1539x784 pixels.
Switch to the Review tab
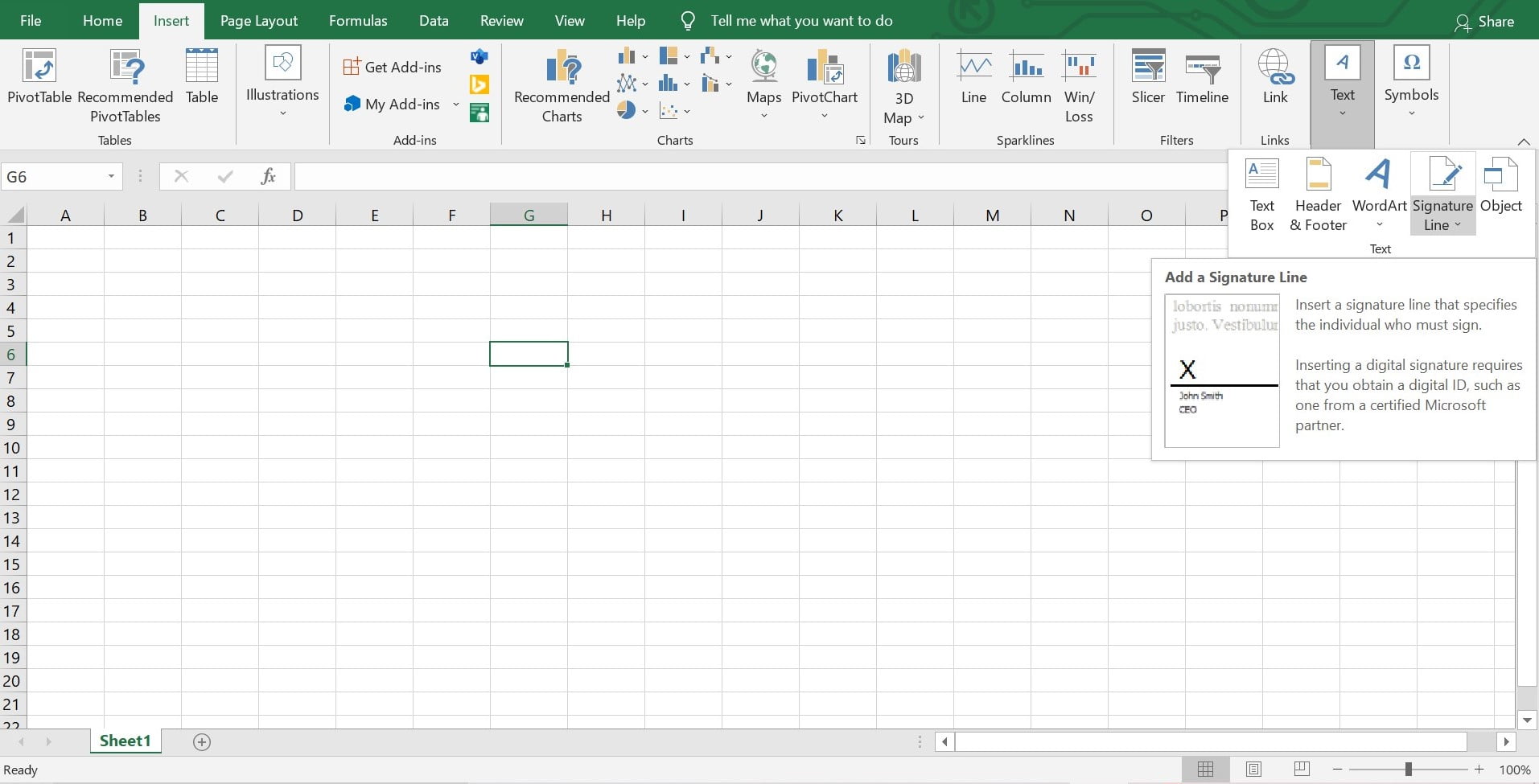(x=502, y=20)
